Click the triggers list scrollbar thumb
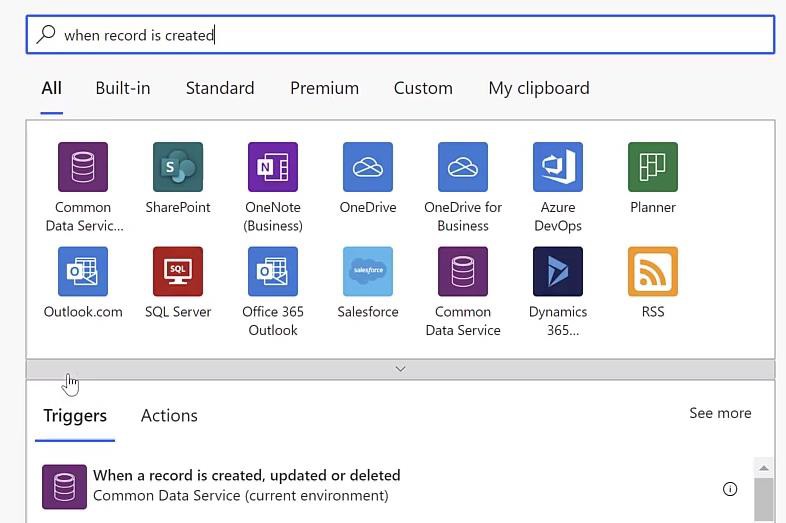 pyautogui.click(x=763, y=500)
